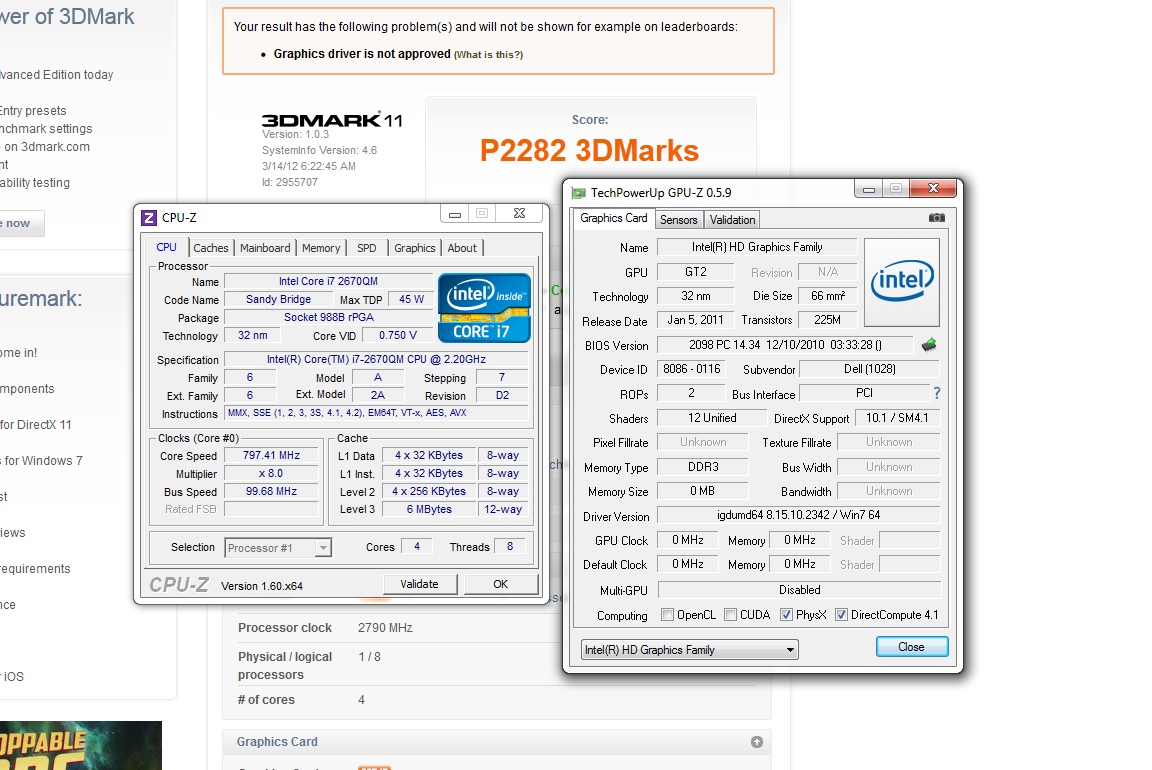This screenshot has height=770, width=1152.
Task: Select the Graphics Card tab in GPU-Z
Action: 613,218
